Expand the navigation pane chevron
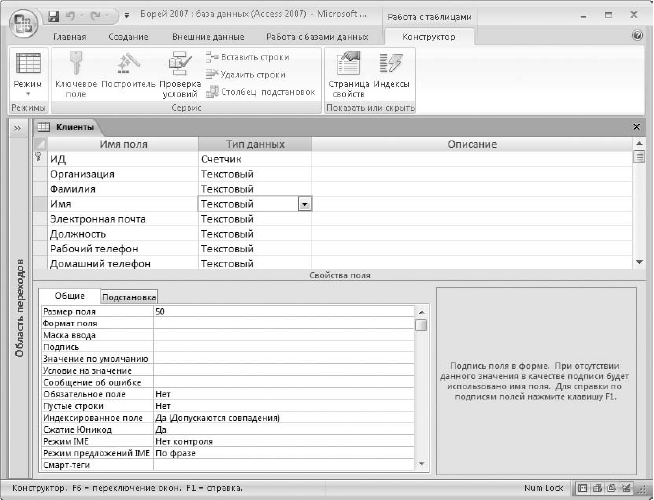 point(18,128)
